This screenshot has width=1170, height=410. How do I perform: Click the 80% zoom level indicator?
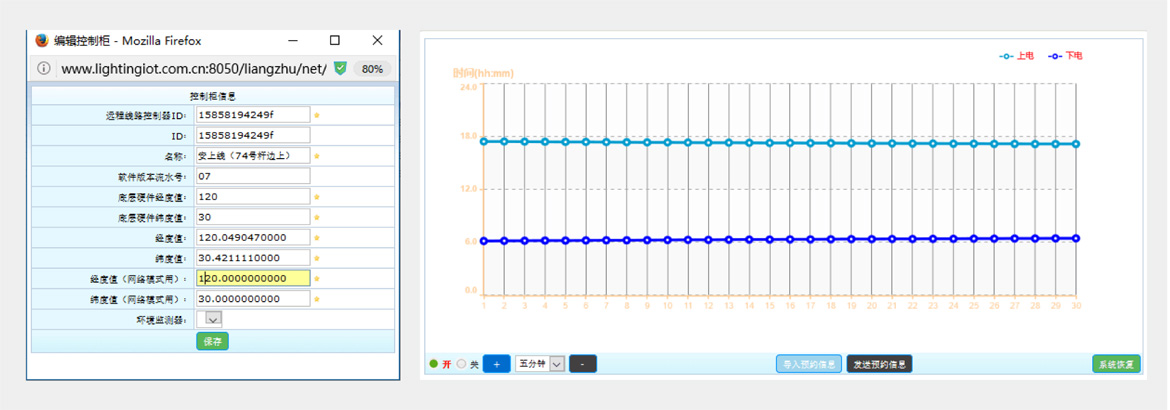[x=372, y=69]
